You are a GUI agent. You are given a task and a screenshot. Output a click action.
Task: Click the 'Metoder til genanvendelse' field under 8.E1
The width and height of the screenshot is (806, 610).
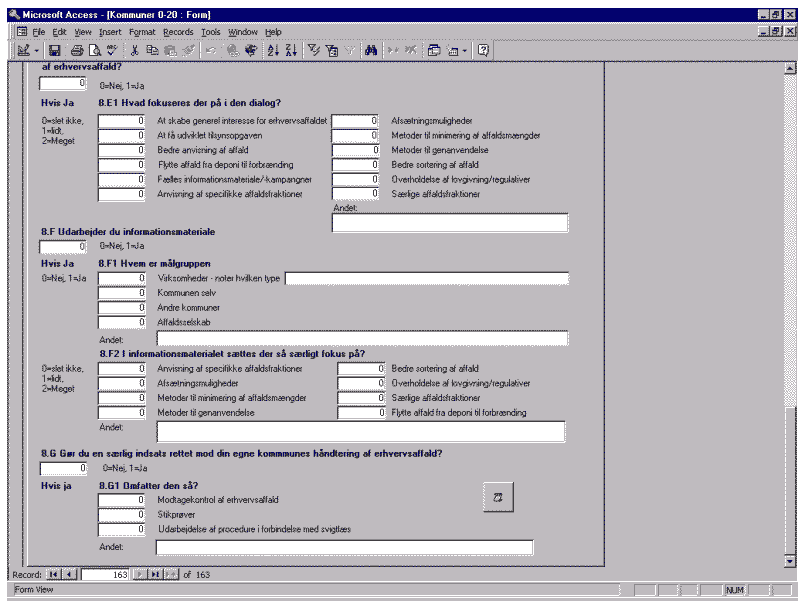355,150
